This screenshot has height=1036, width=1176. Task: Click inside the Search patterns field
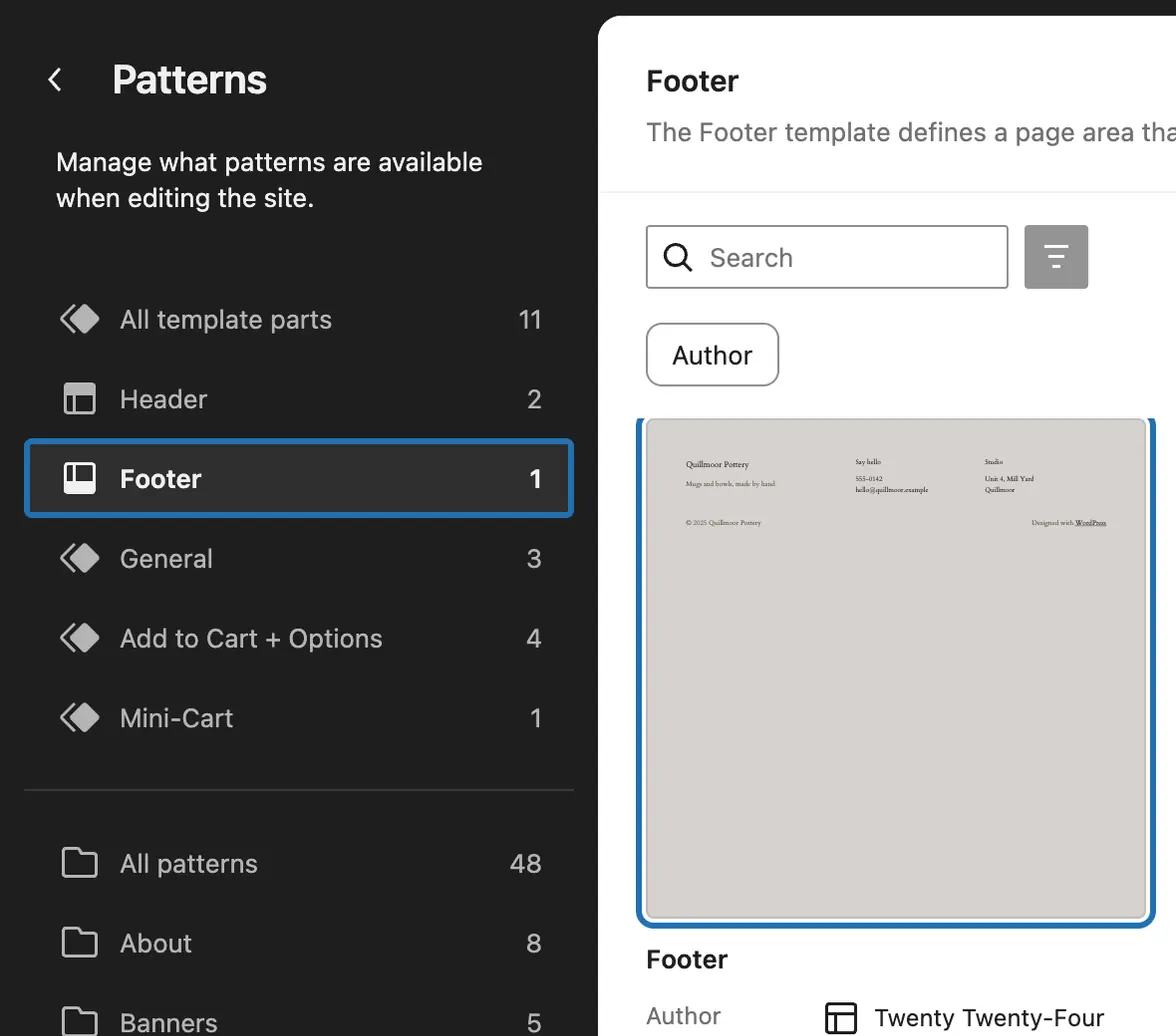coord(826,257)
